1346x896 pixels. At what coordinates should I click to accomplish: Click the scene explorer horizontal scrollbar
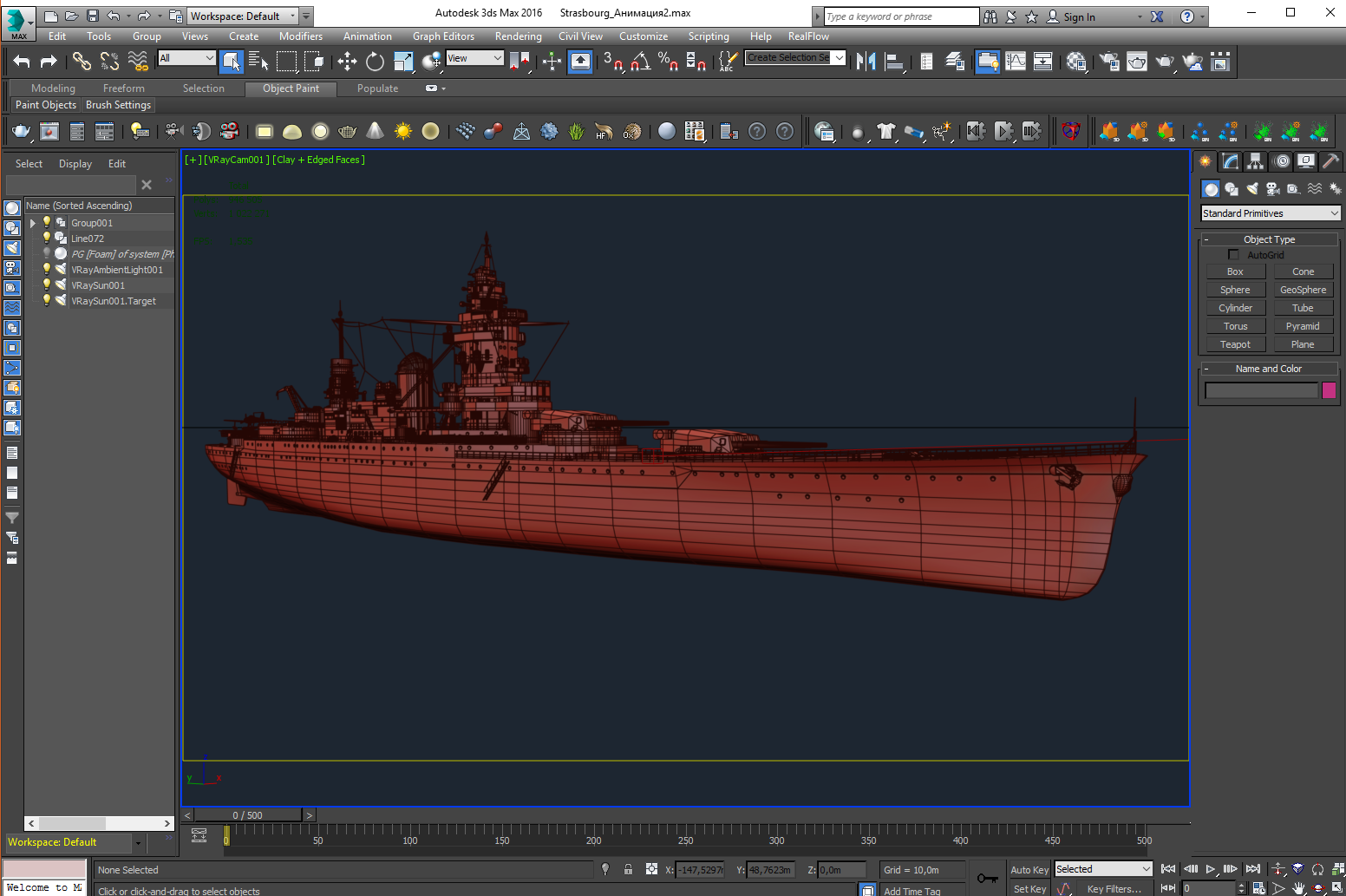click(100, 823)
